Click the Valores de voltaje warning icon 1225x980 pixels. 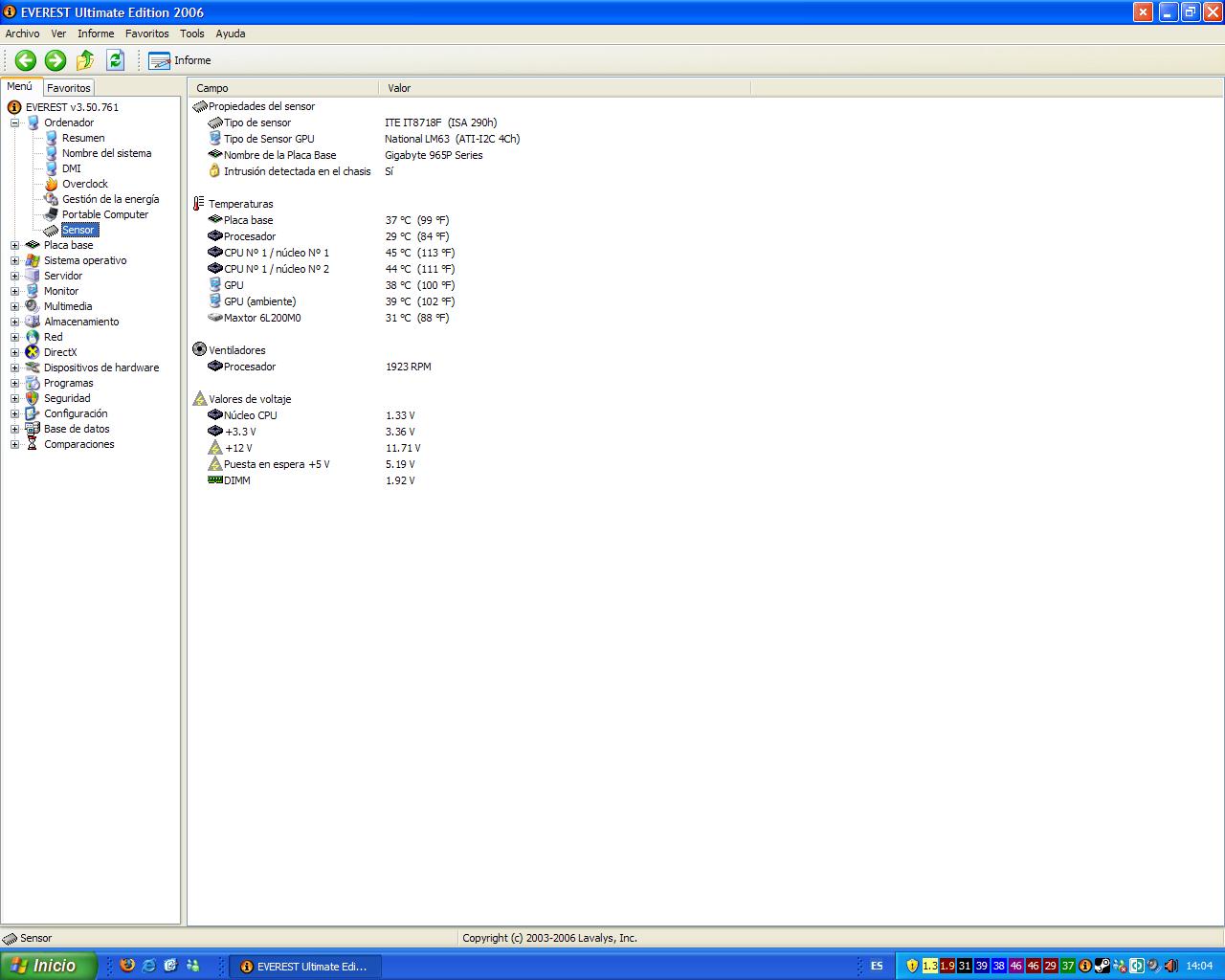199,399
